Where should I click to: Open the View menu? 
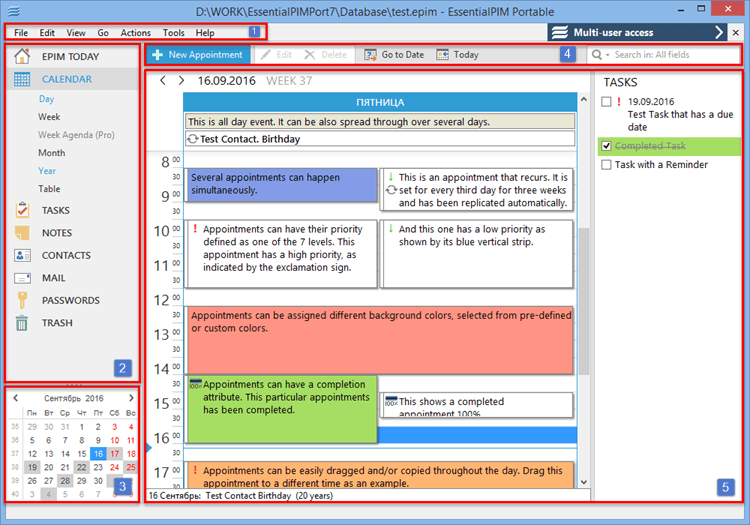tap(76, 33)
